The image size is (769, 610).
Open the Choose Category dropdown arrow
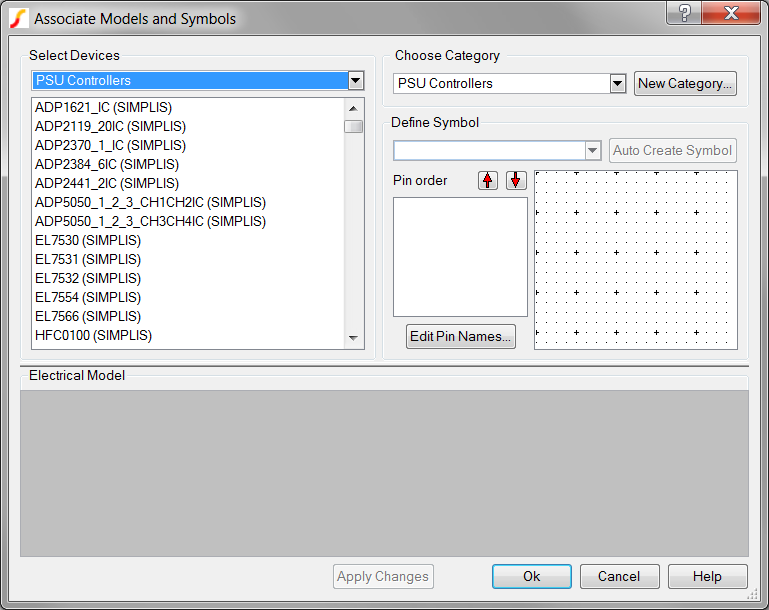pos(617,83)
